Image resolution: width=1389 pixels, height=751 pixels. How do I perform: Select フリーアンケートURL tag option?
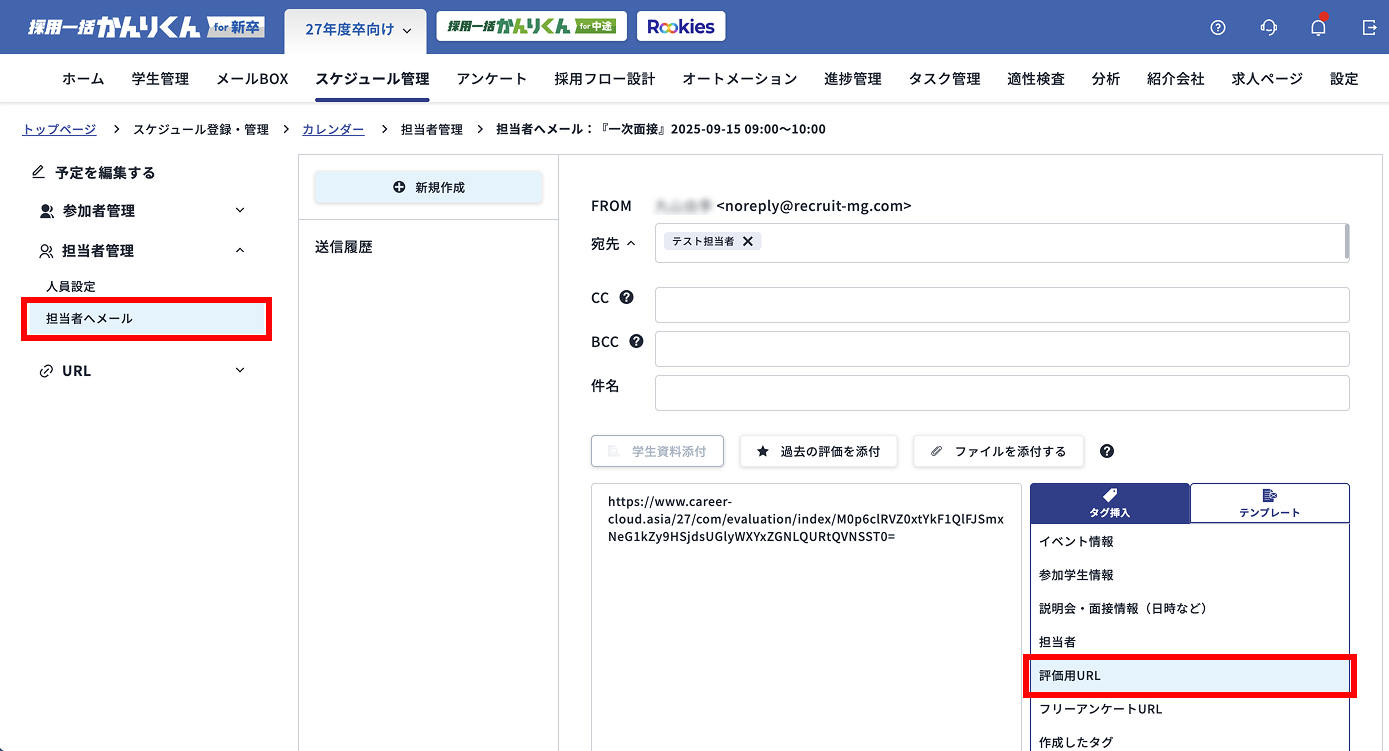1100,709
